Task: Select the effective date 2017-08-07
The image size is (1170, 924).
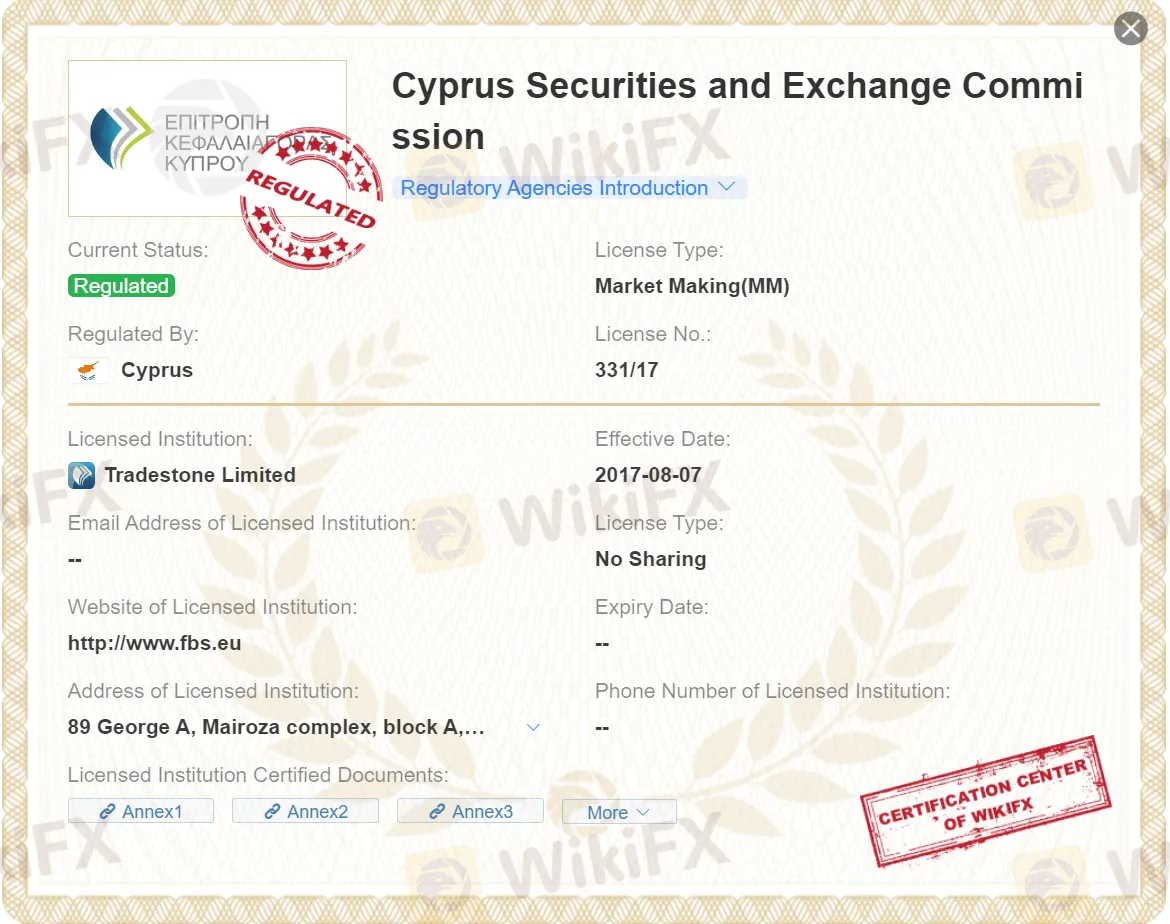Action: [648, 475]
